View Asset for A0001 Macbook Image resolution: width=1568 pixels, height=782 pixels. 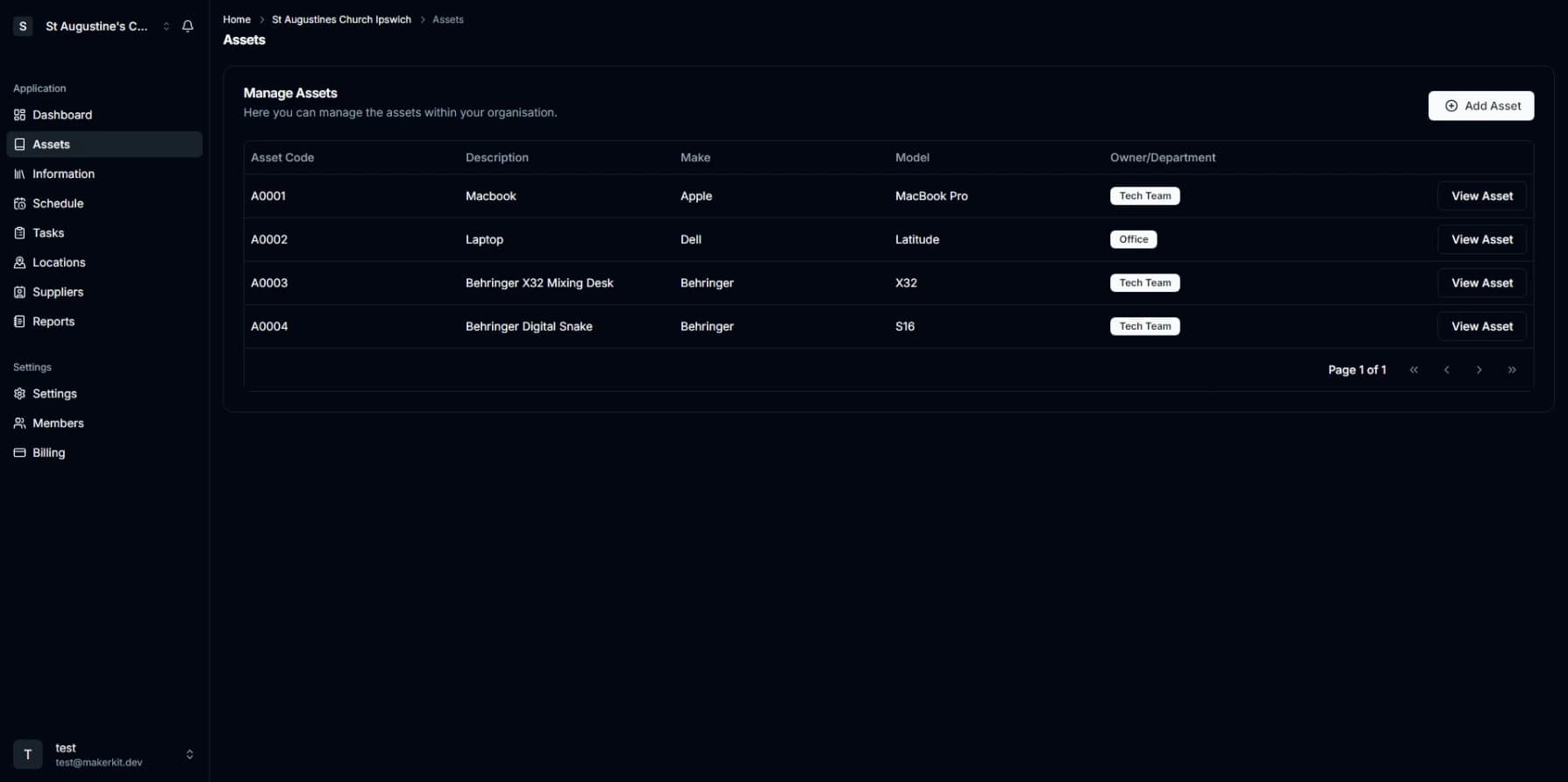click(x=1482, y=196)
